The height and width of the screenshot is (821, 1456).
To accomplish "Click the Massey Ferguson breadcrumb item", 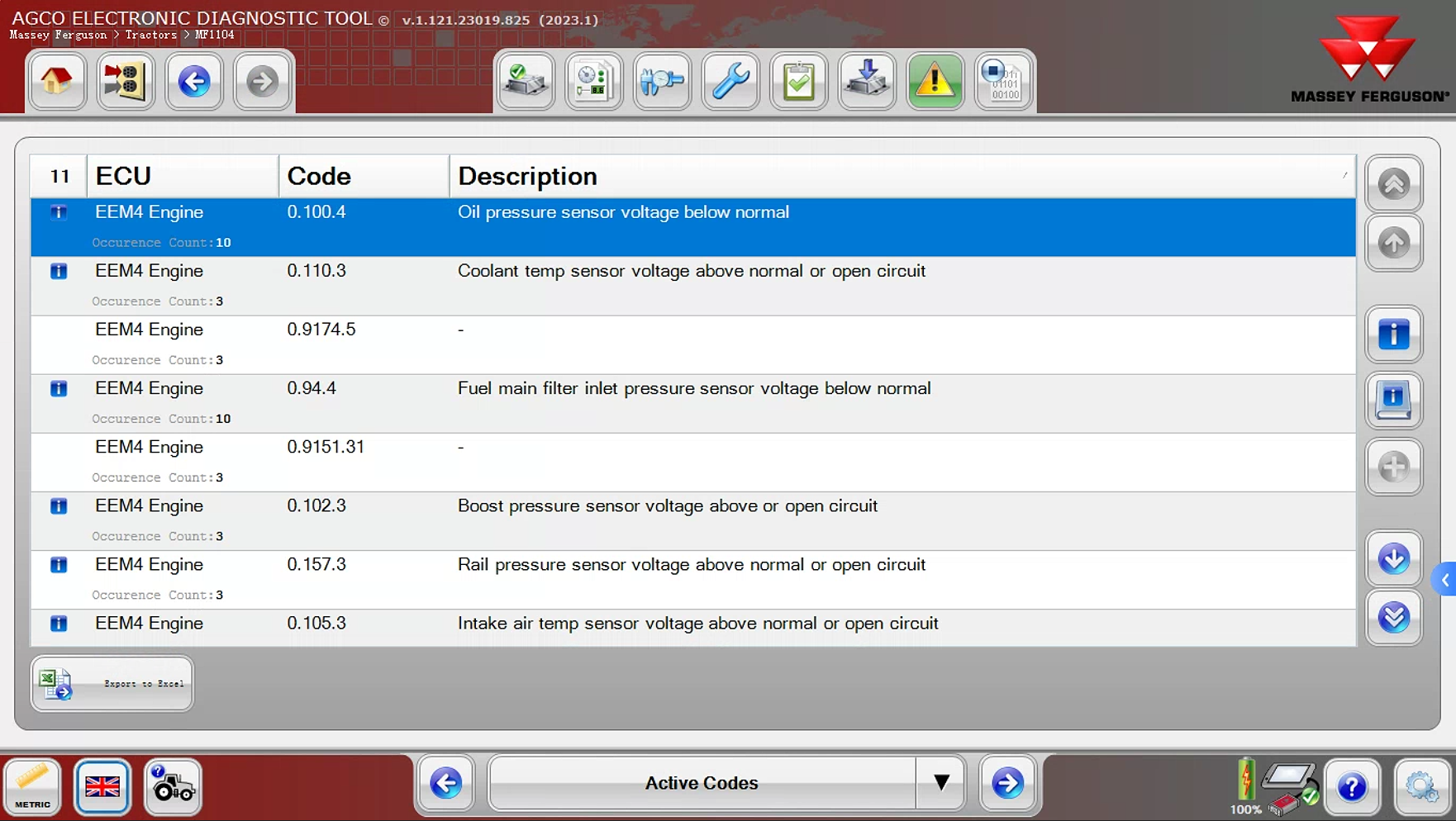I will point(58,35).
